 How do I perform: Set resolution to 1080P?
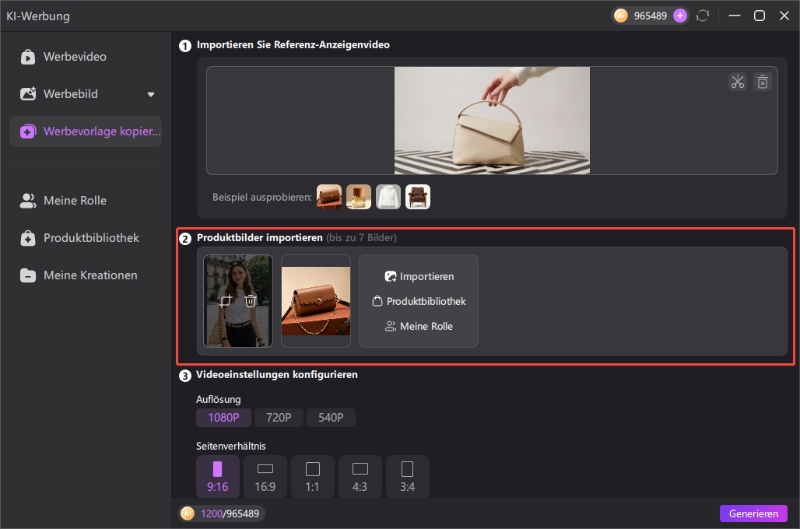click(223, 418)
